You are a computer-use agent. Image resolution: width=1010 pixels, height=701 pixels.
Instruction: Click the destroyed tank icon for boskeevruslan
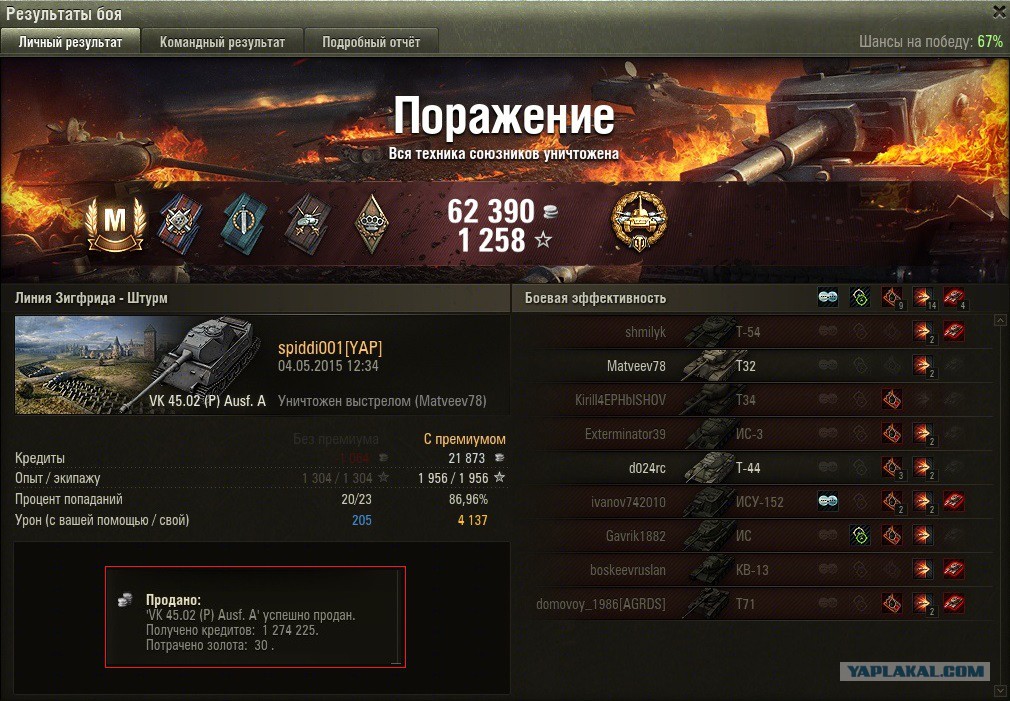[x=954, y=570]
